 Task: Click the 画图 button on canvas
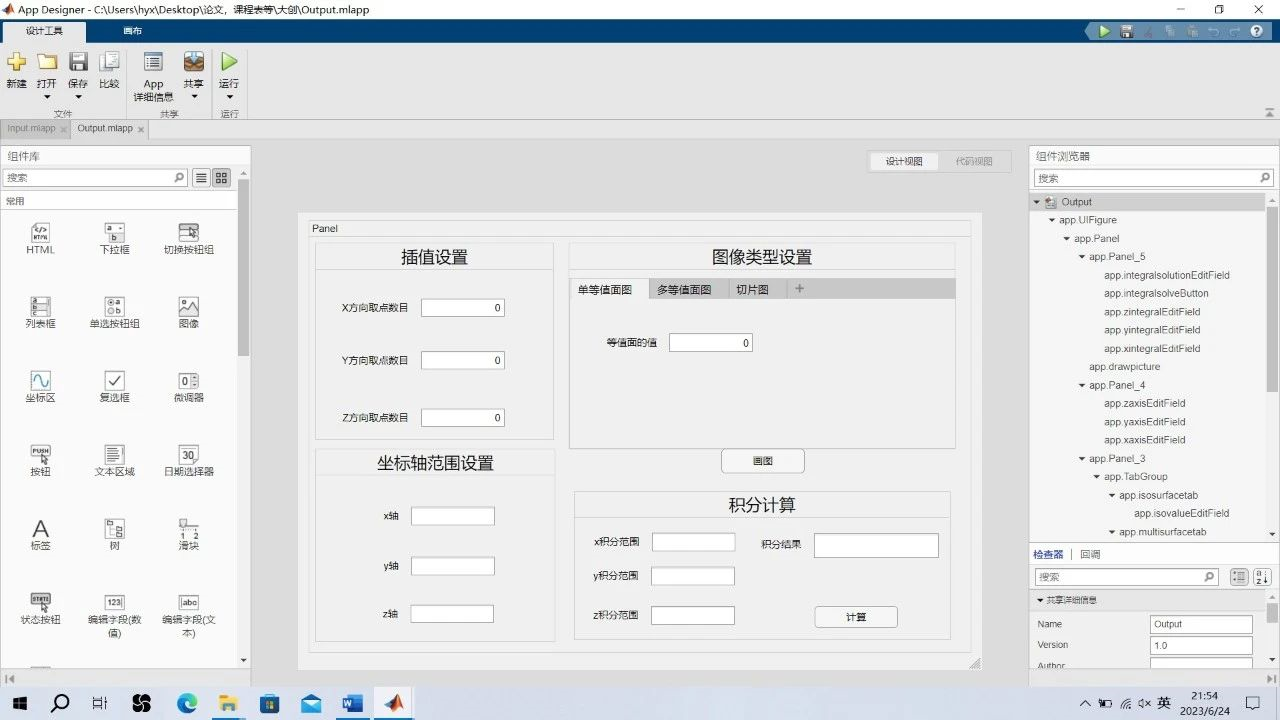[x=762, y=461]
